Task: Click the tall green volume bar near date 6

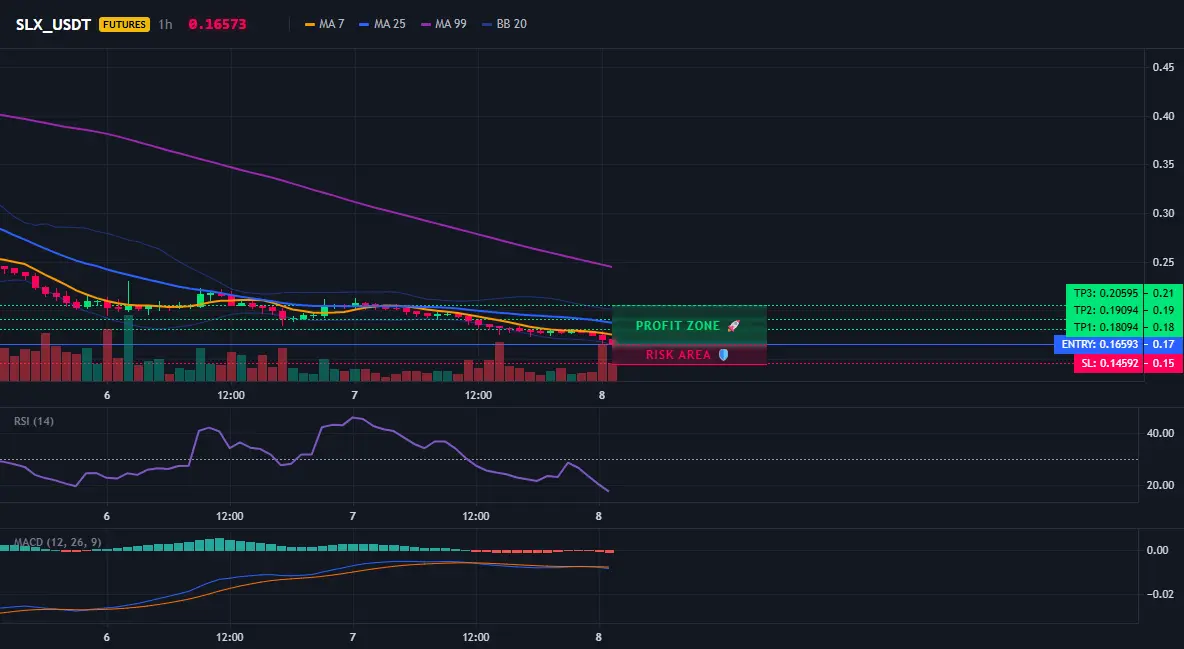Action: pos(128,348)
